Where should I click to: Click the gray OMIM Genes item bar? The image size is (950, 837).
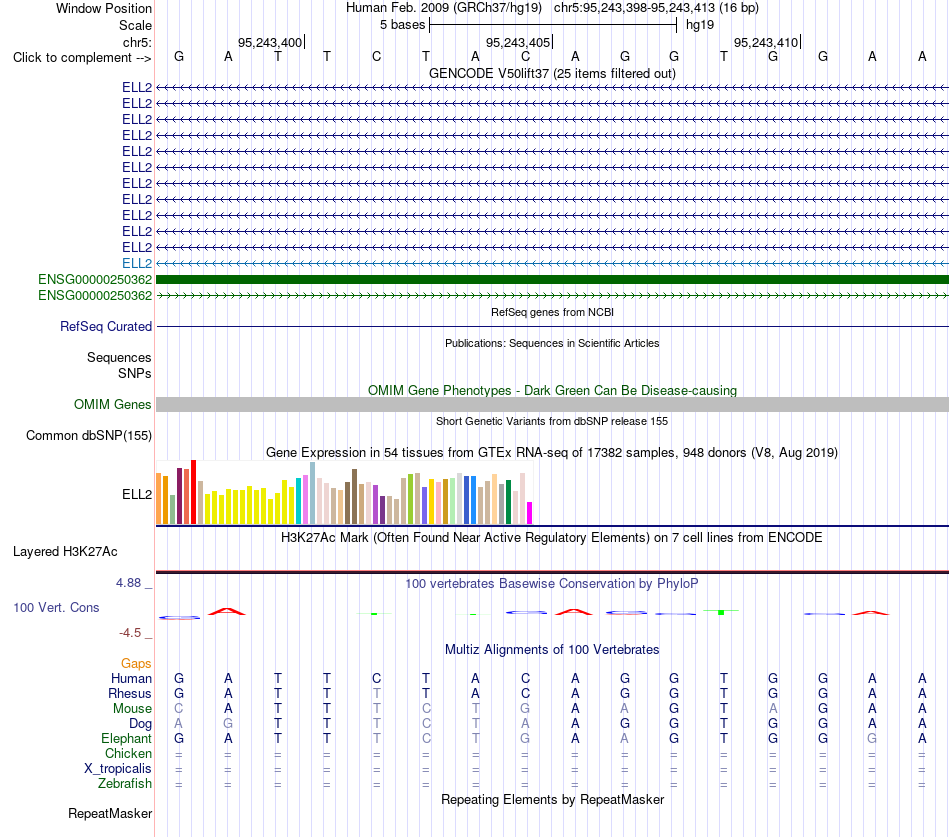pos(552,404)
